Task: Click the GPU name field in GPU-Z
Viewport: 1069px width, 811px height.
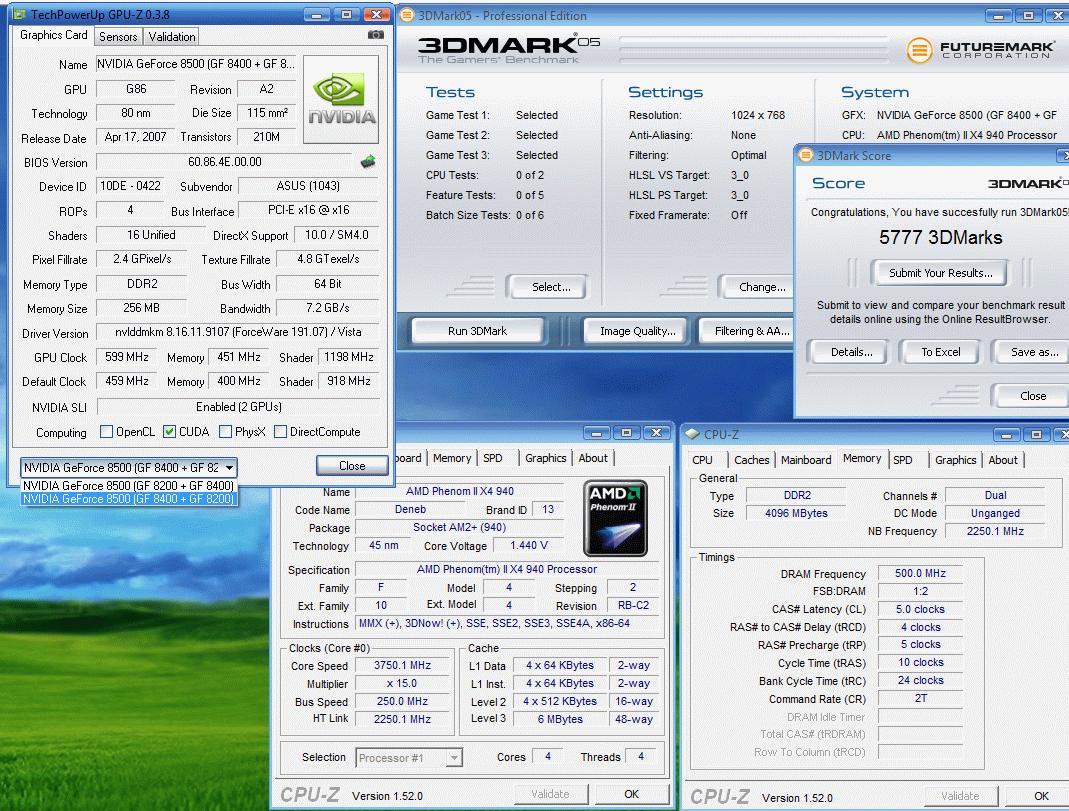Action: [196, 64]
